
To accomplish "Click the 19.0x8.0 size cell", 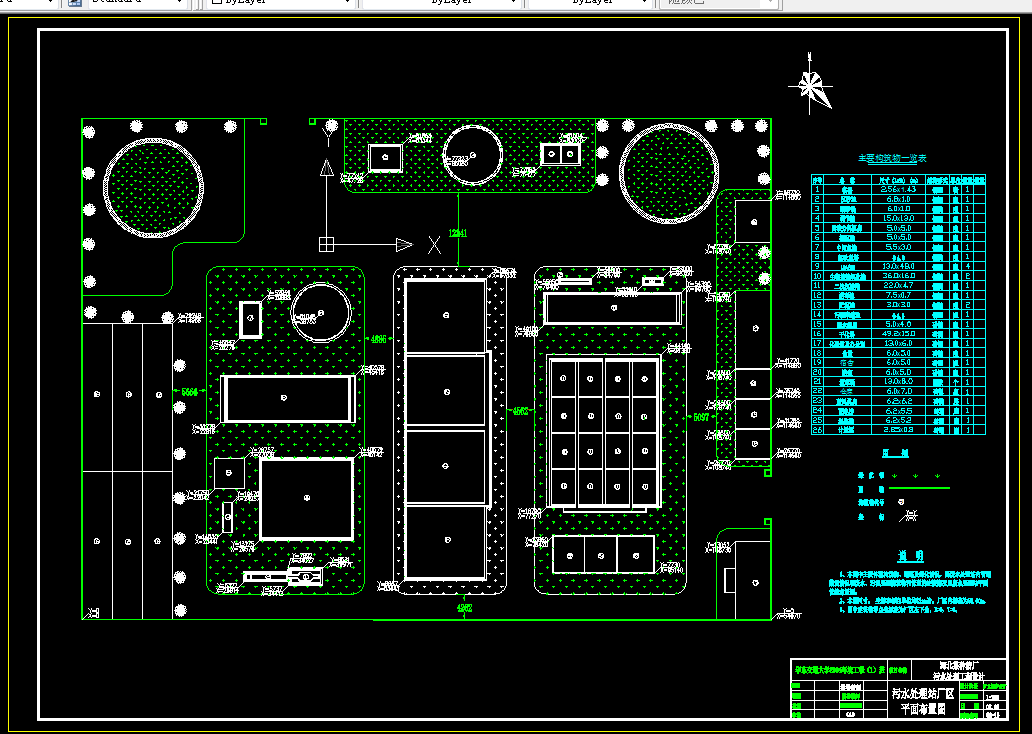I will pyautogui.click(x=898, y=382).
